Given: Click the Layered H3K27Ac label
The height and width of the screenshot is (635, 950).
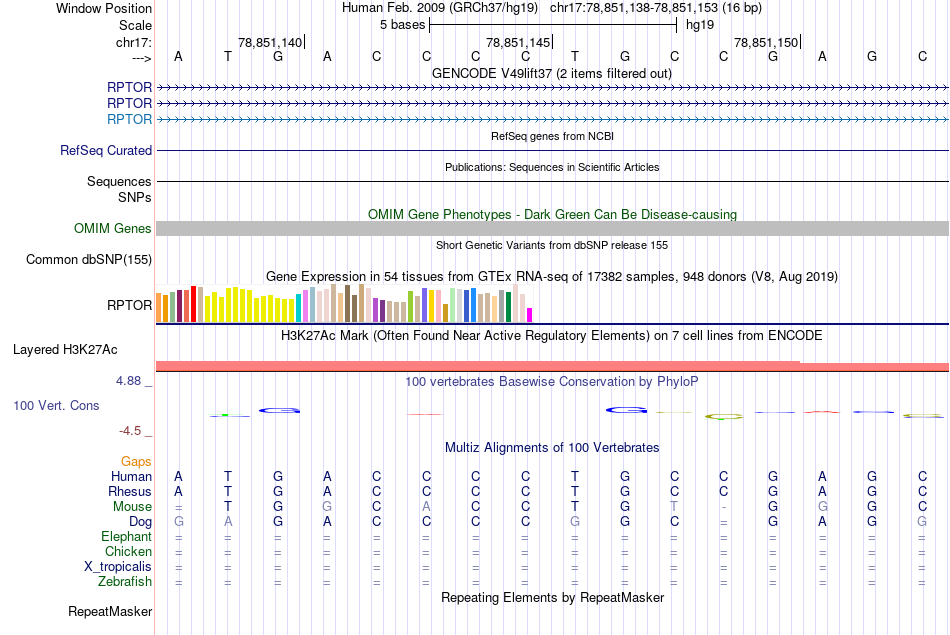Looking at the screenshot, I should (x=65, y=350).
